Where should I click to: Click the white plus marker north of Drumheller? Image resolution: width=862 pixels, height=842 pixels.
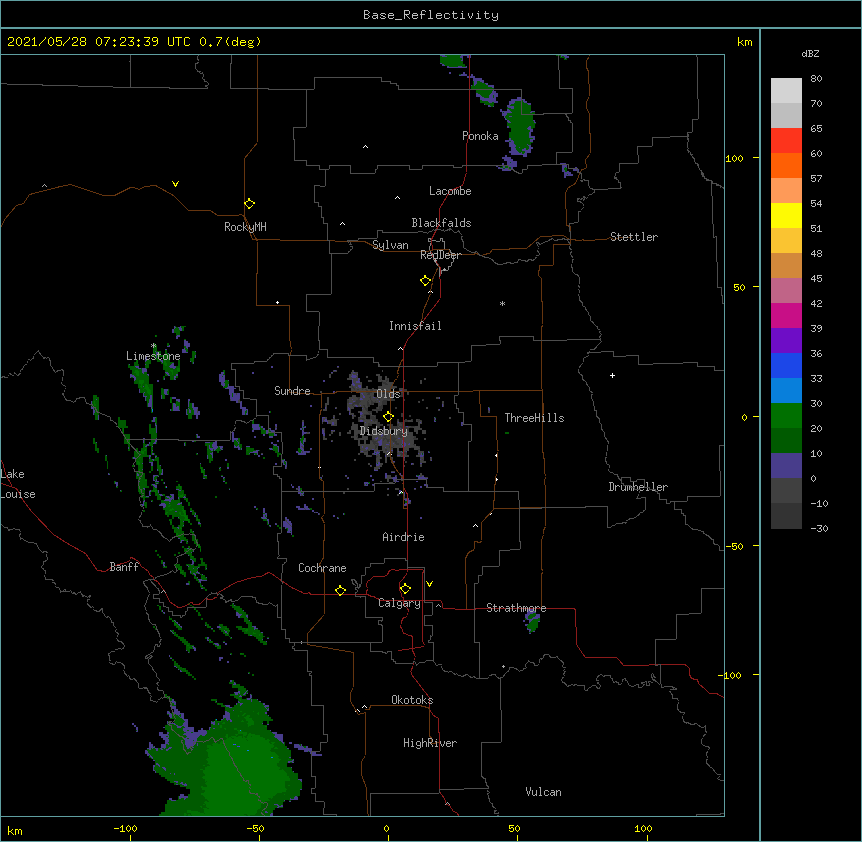coord(612,375)
